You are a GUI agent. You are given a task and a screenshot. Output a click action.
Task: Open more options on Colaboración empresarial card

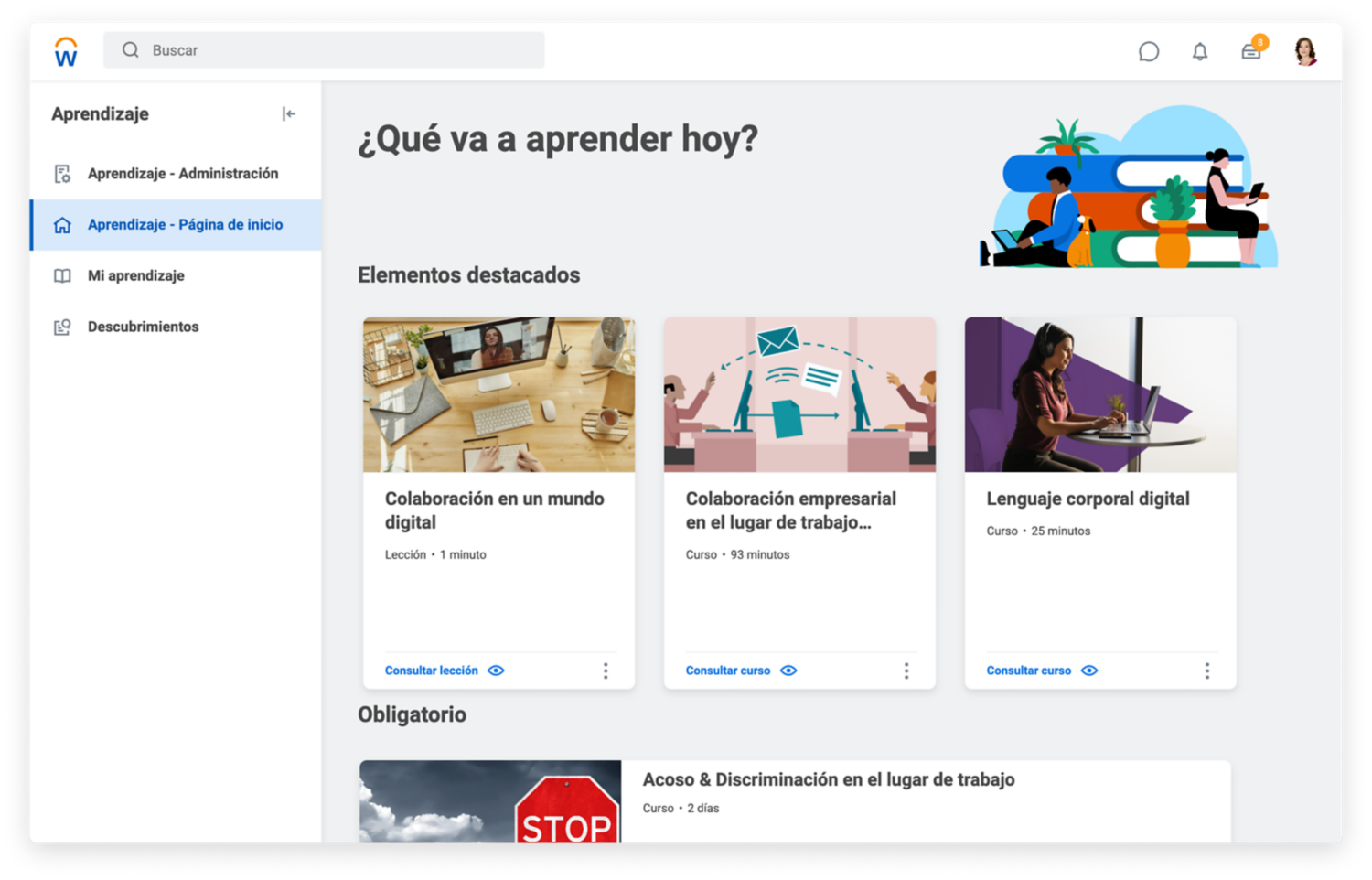[906, 671]
